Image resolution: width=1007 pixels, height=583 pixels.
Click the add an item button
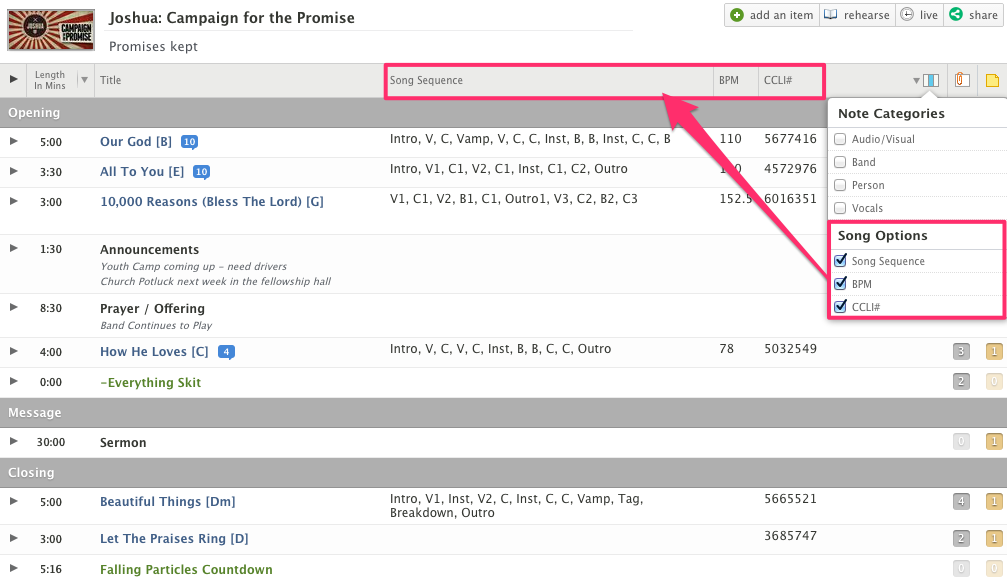click(771, 15)
